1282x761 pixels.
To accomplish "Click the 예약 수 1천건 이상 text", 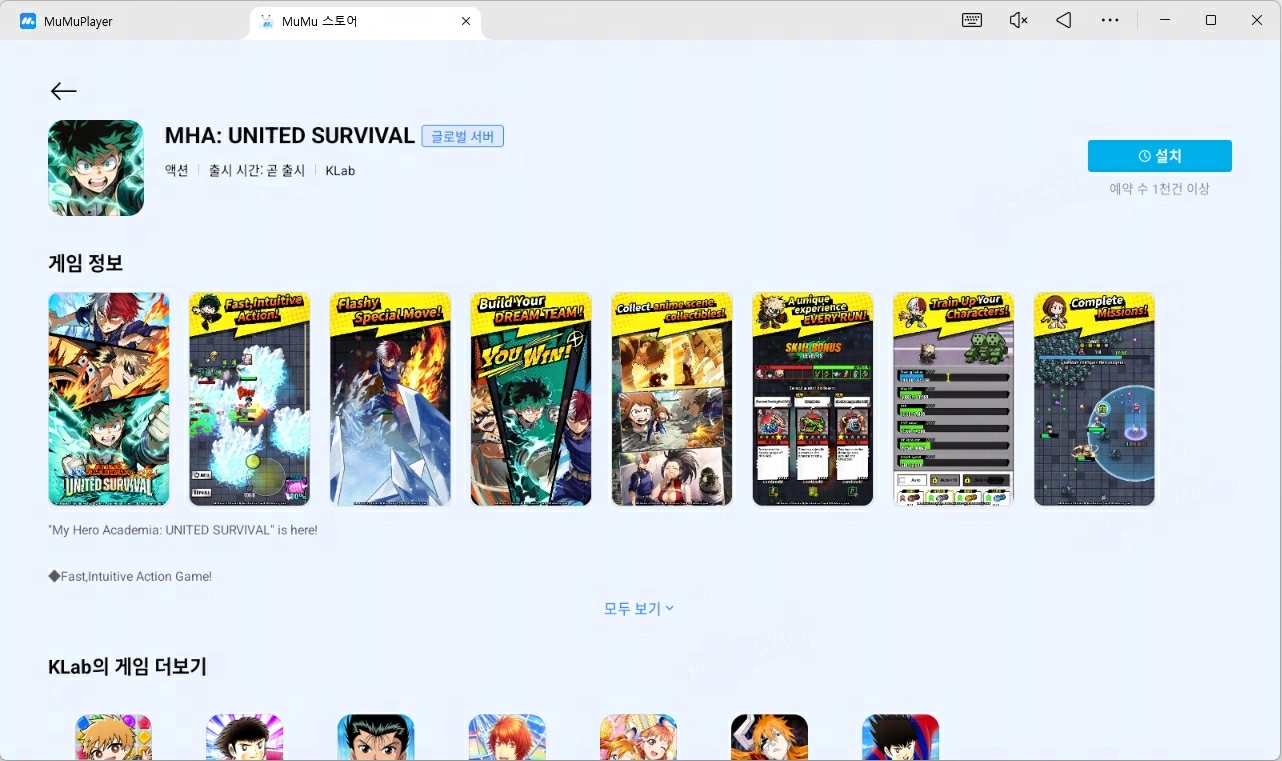I will point(1160,188).
